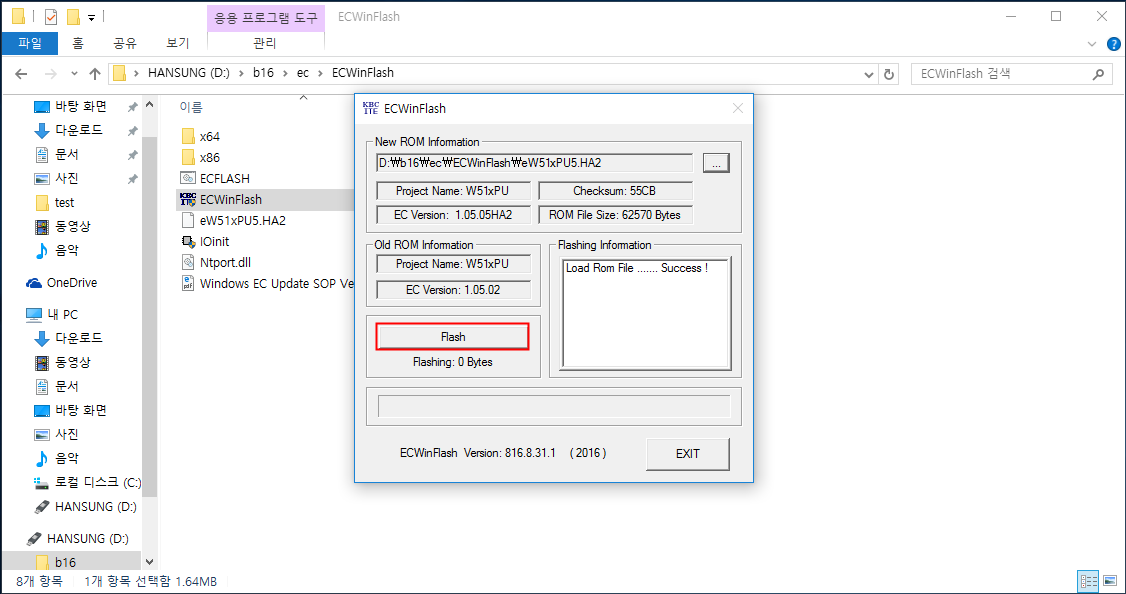1126x594 pixels.
Task: Sort by 이름 column header
Action: (191, 108)
